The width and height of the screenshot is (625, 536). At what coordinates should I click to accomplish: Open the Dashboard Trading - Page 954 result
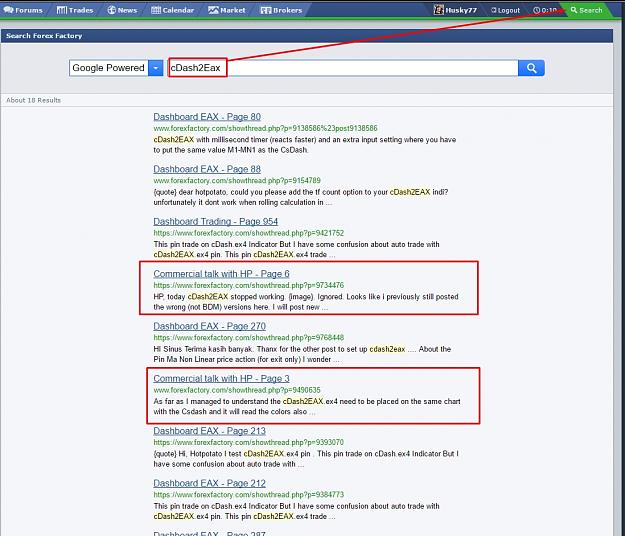216,221
